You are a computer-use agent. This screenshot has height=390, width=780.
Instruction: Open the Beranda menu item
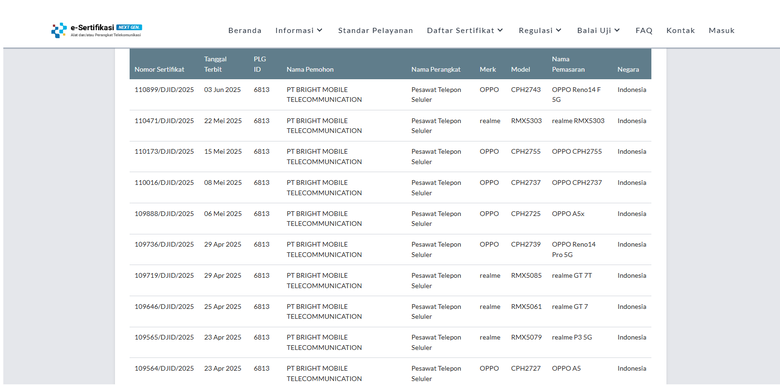[245, 30]
